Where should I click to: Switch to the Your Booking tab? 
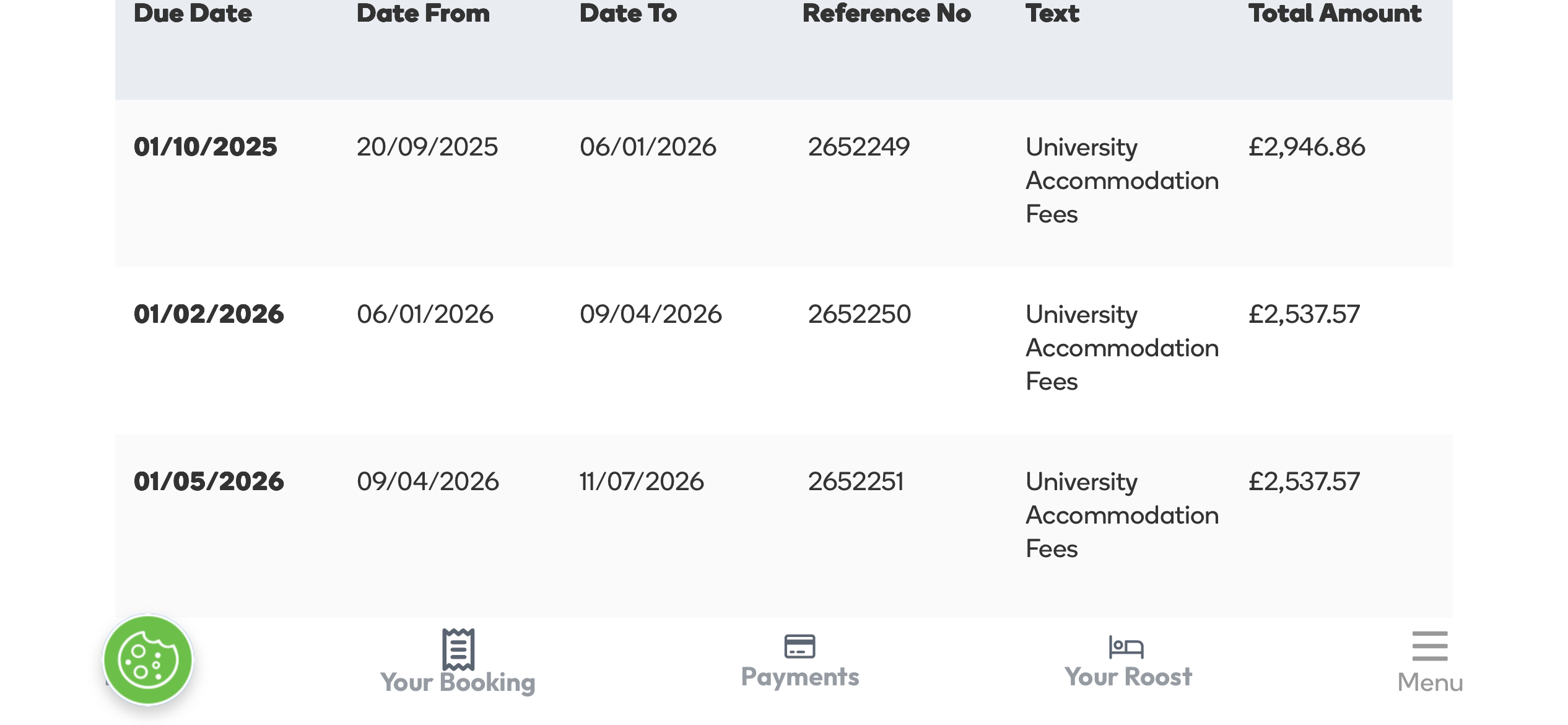(458, 682)
